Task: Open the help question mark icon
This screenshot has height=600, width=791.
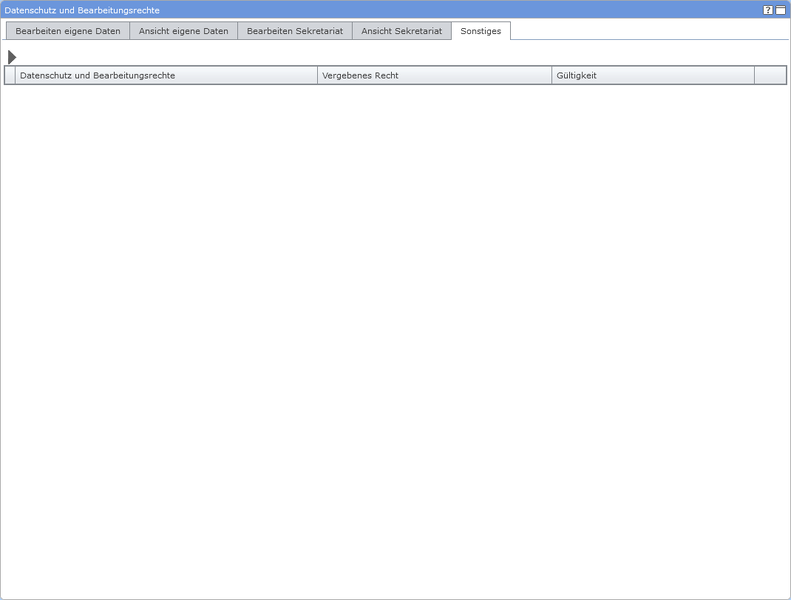Action: [x=768, y=10]
